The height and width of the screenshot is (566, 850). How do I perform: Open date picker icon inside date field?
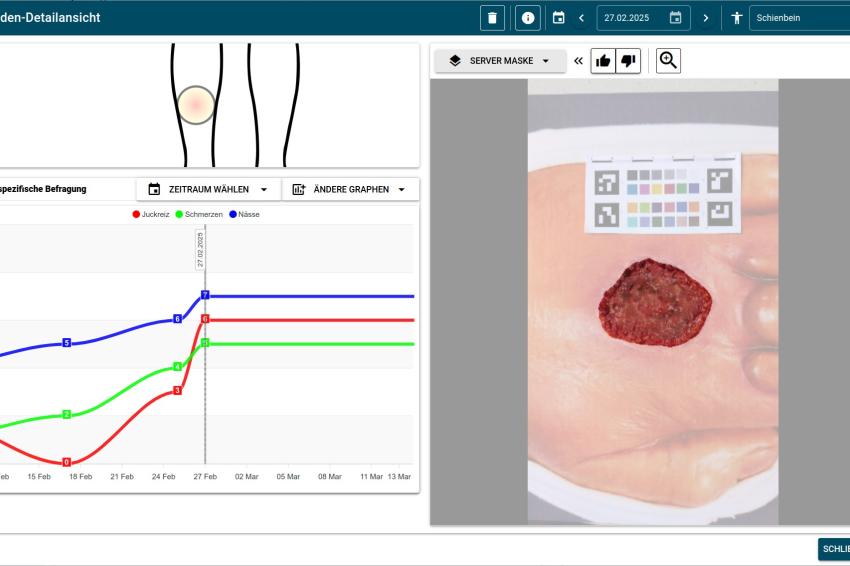(x=675, y=18)
